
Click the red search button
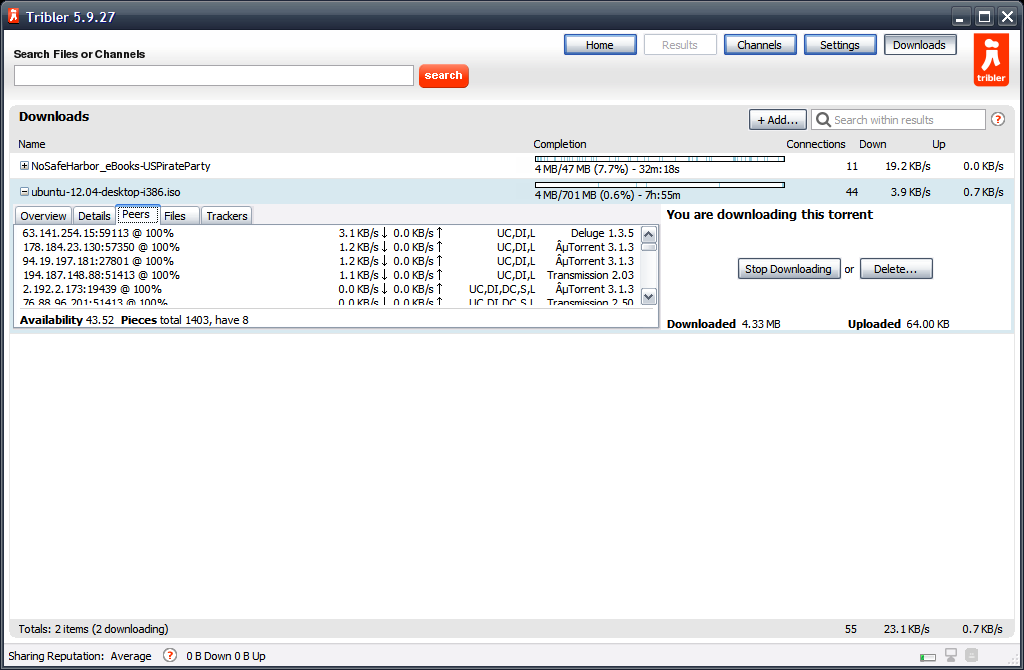pos(443,76)
